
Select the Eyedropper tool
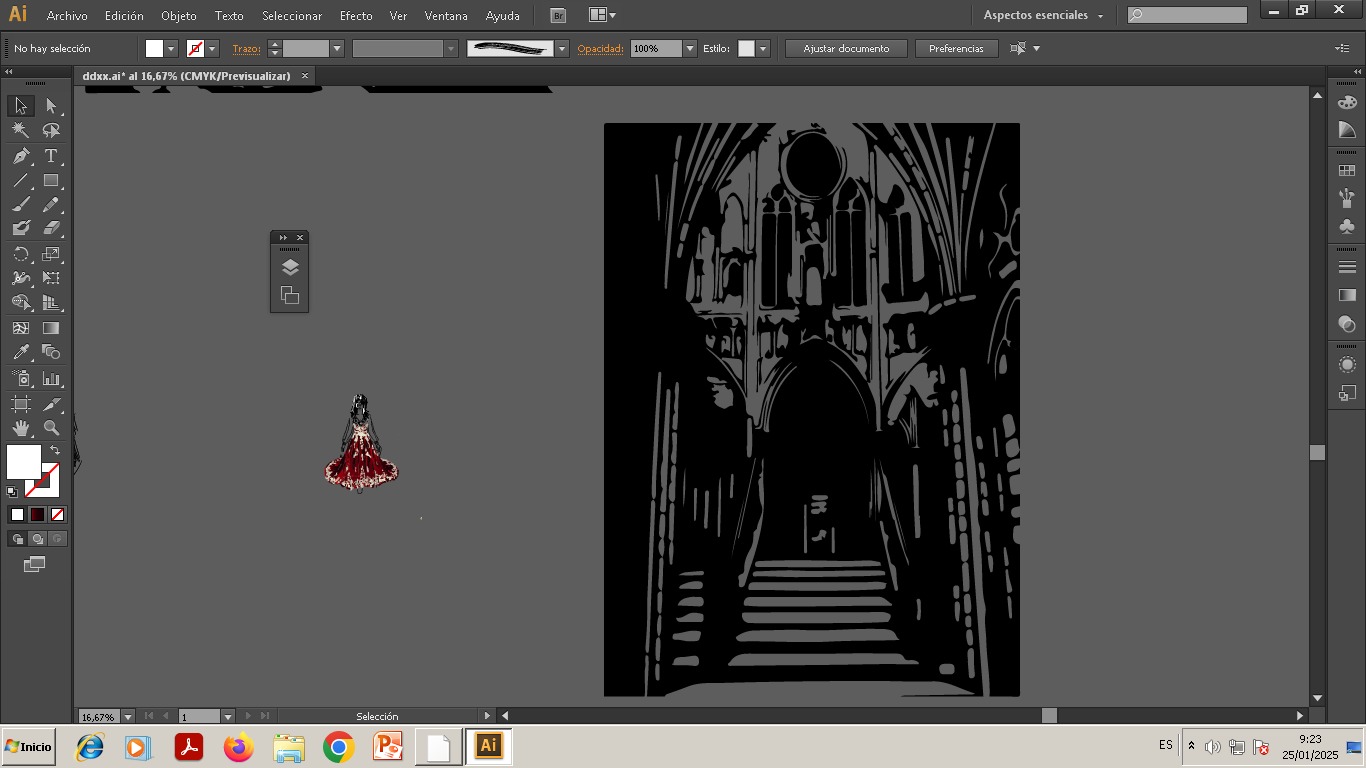(20, 352)
